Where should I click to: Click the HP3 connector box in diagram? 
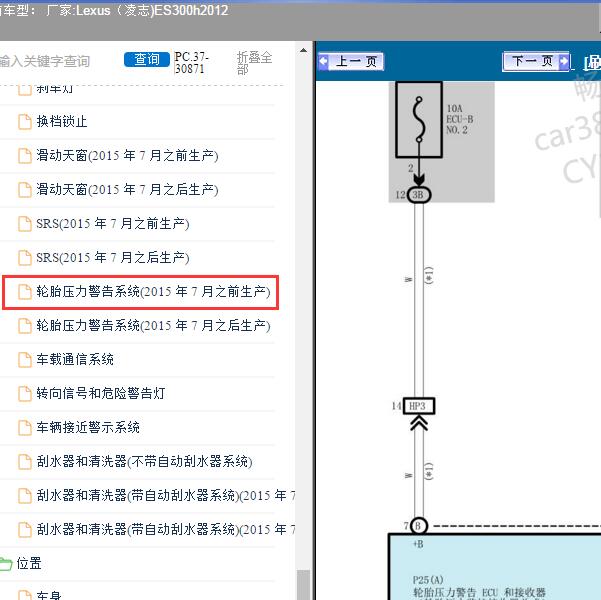(418, 406)
